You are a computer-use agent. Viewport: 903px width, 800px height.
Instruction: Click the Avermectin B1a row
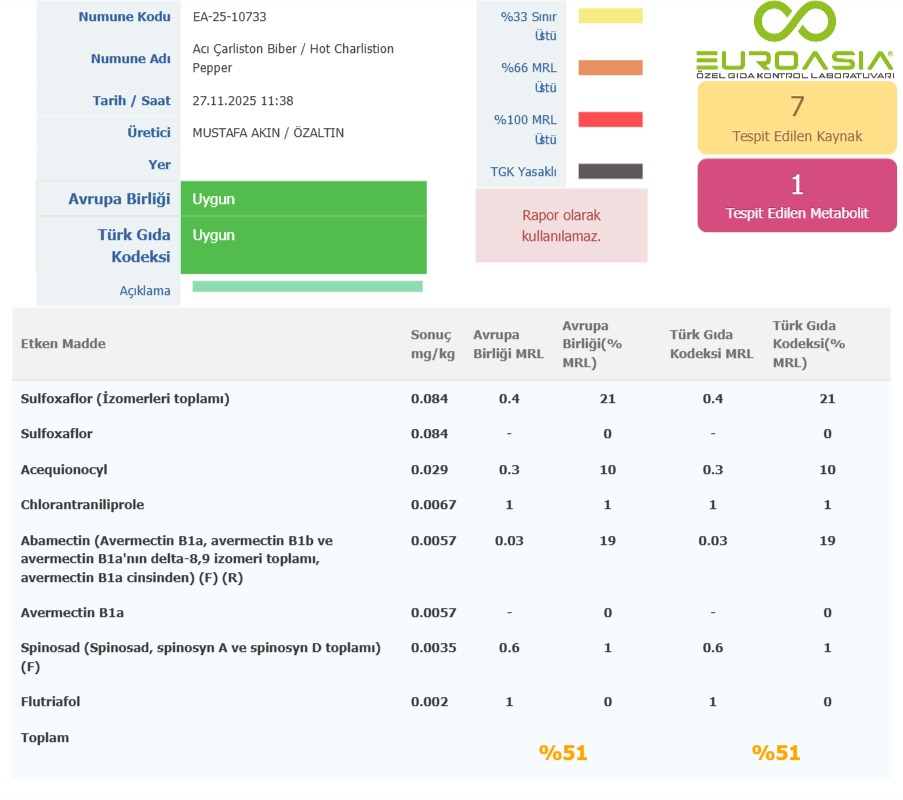click(72, 613)
